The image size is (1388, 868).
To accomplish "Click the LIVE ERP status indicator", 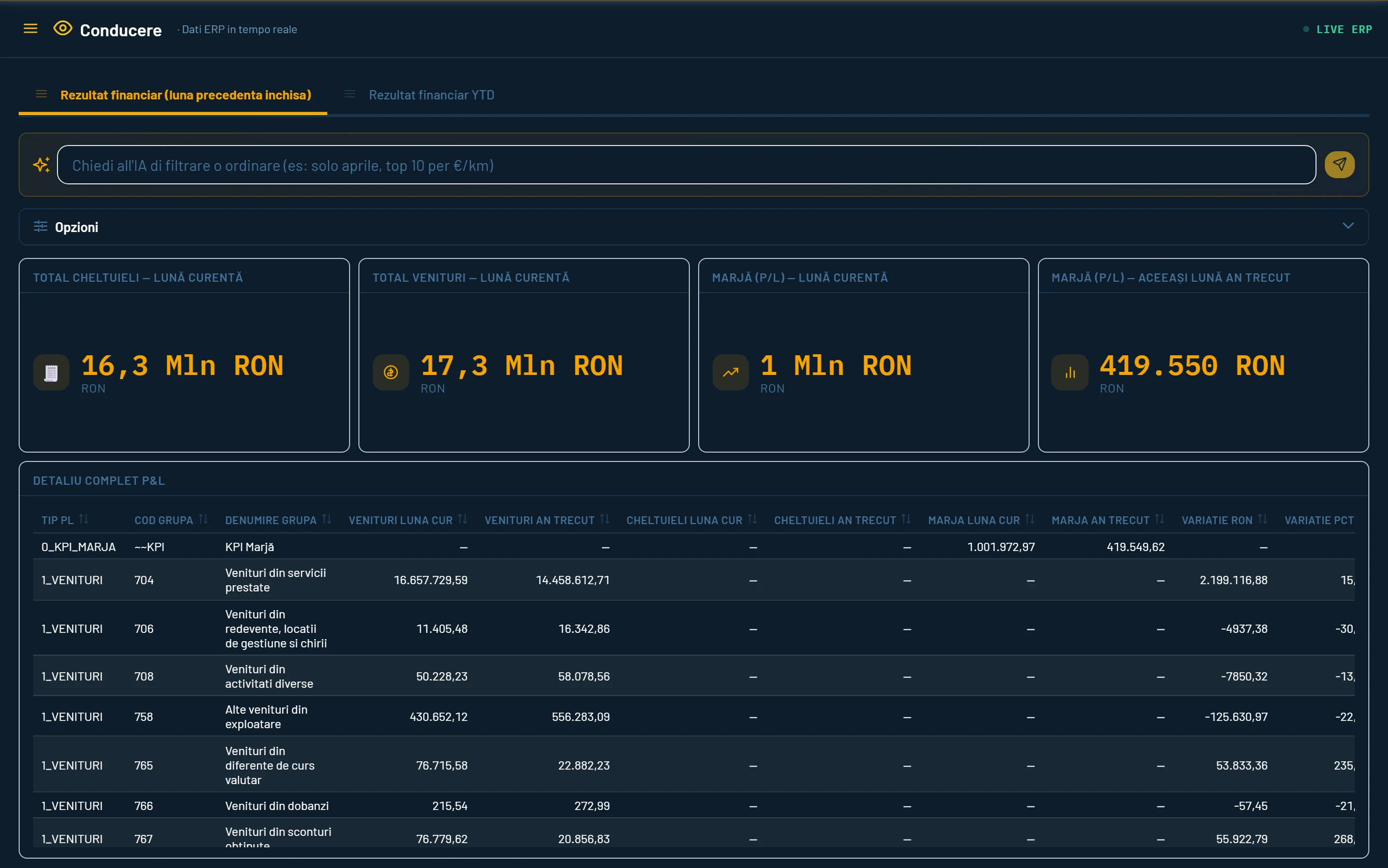I will [x=1337, y=30].
